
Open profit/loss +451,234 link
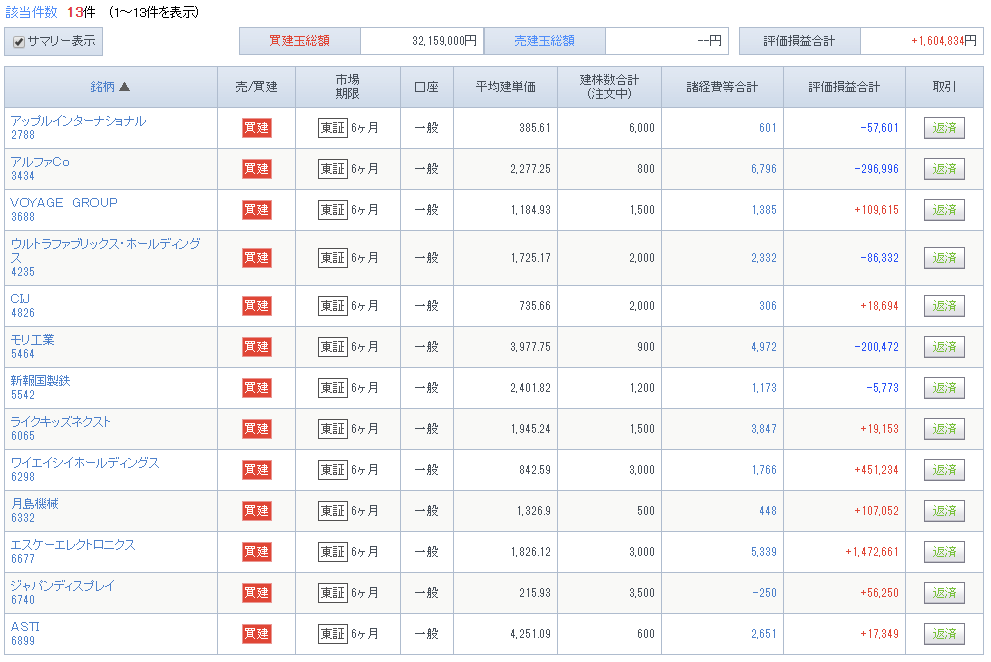point(876,470)
